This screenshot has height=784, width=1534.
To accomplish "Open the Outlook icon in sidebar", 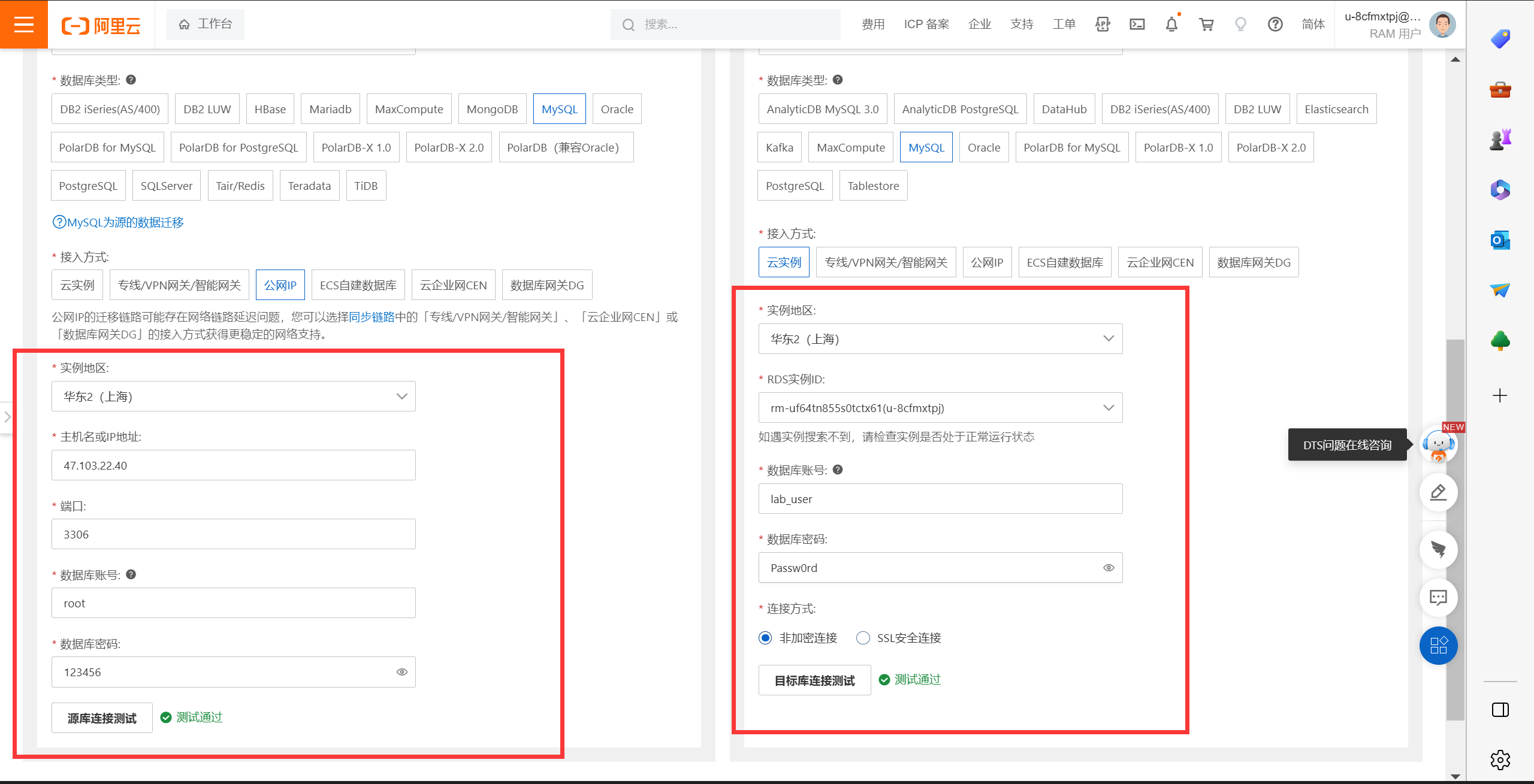I will point(1500,240).
